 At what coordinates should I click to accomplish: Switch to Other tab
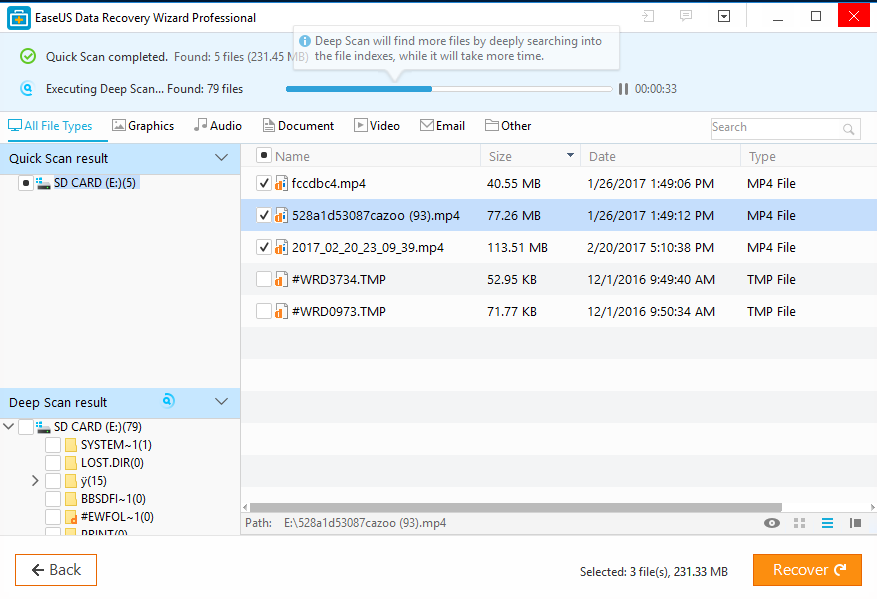(x=508, y=126)
